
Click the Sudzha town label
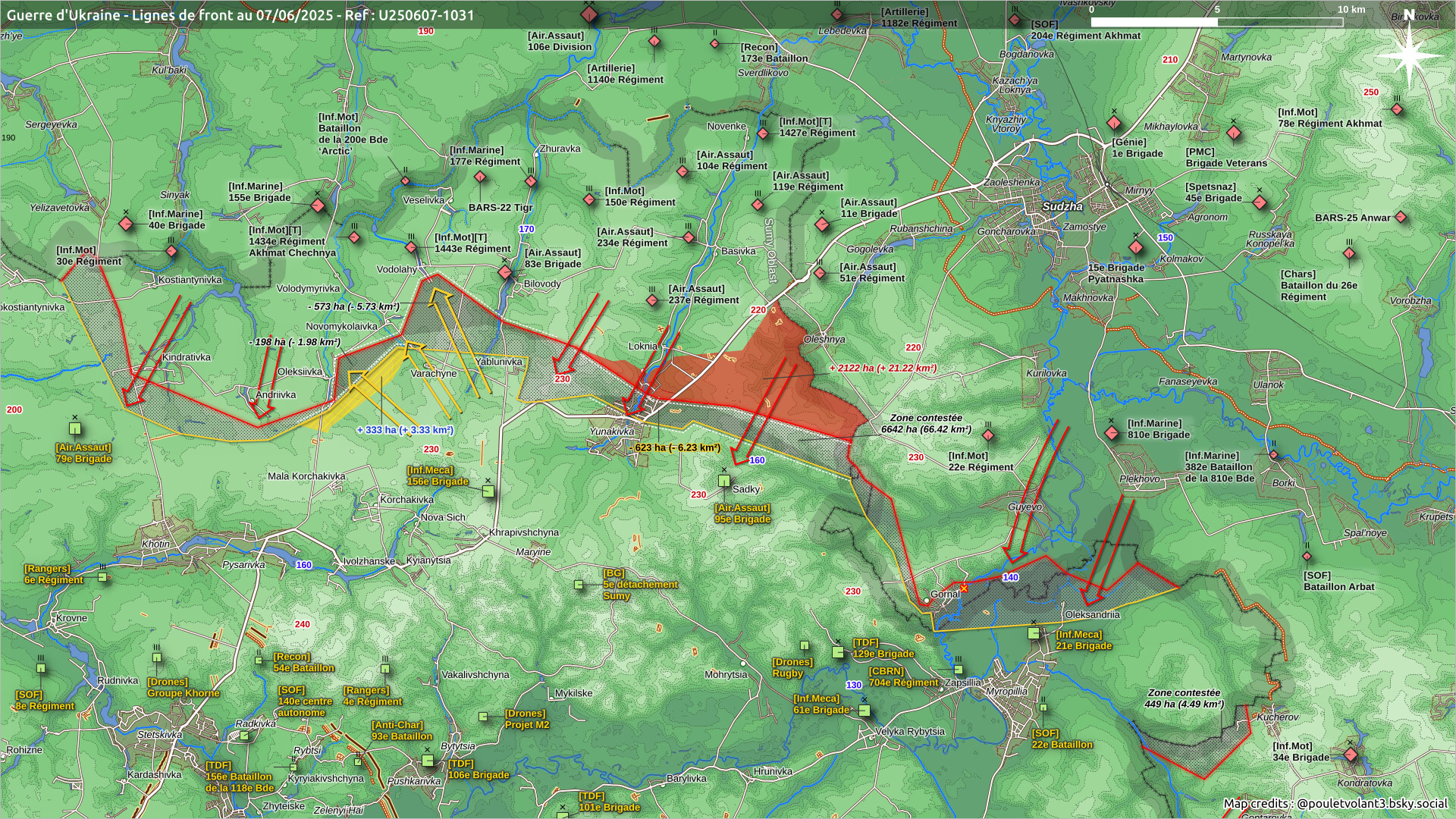[1062, 206]
